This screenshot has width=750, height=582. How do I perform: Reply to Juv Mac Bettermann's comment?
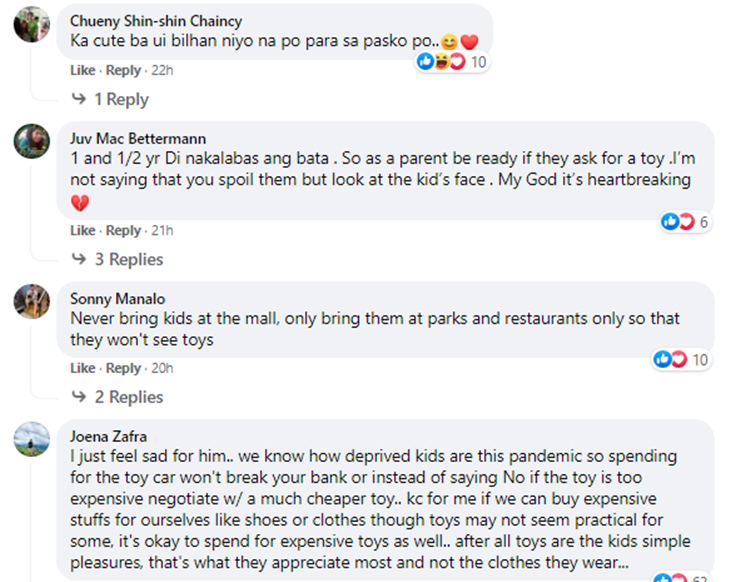pos(123,231)
